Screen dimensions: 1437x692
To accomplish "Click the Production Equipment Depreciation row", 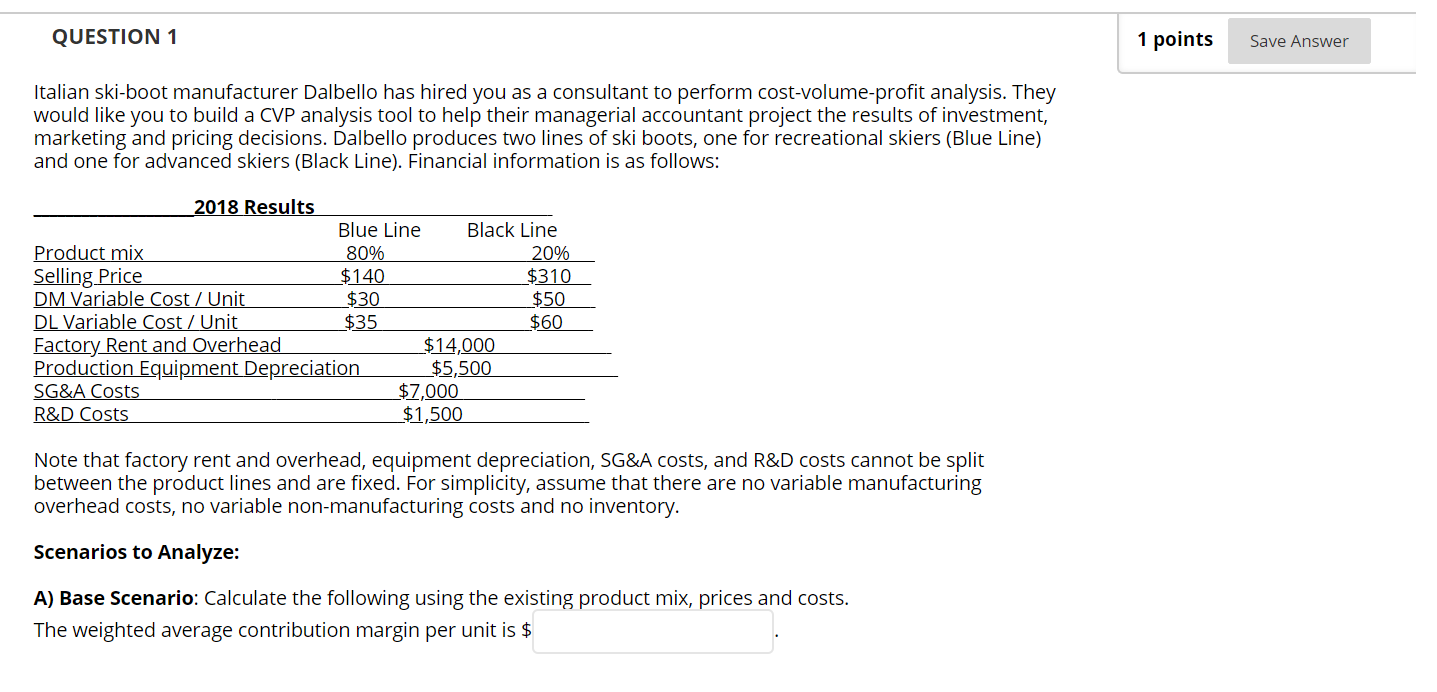I will (196, 367).
